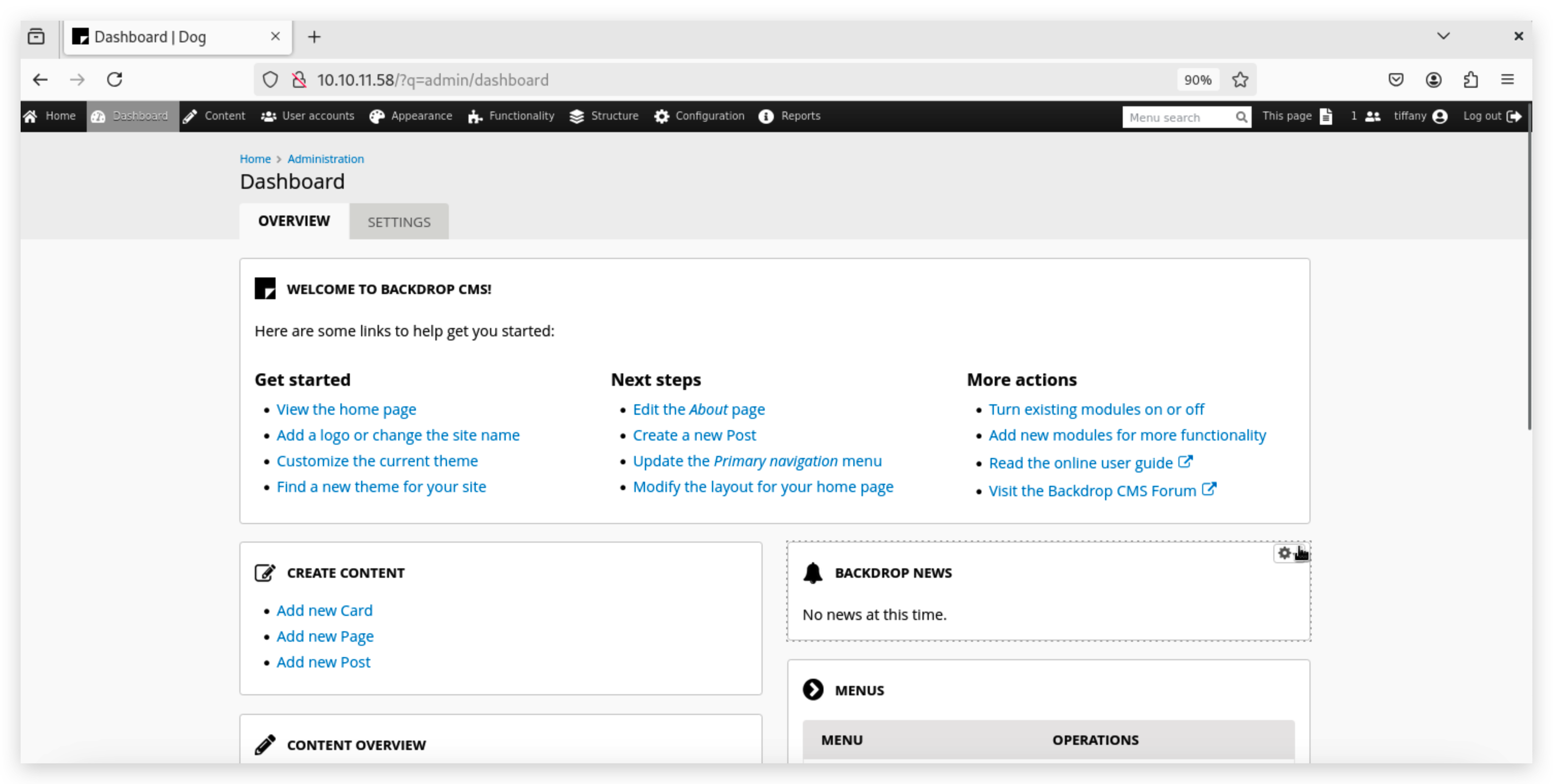Open the Structure admin menu

[604, 116]
